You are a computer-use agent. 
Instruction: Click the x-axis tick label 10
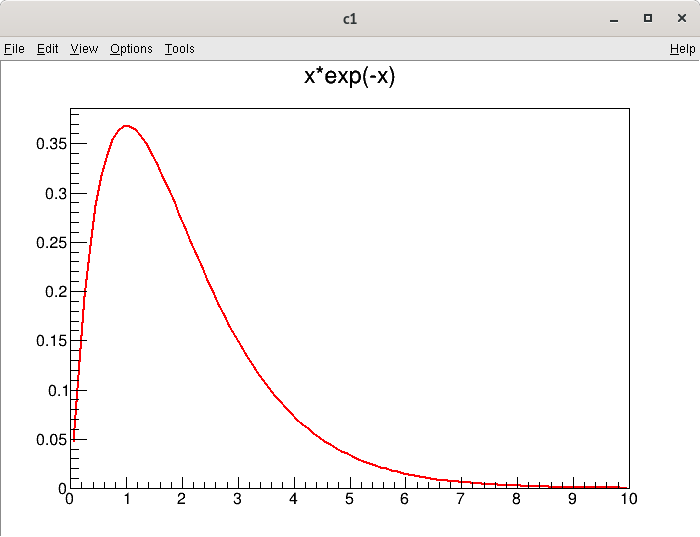pyautogui.click(x=628, y=499)
